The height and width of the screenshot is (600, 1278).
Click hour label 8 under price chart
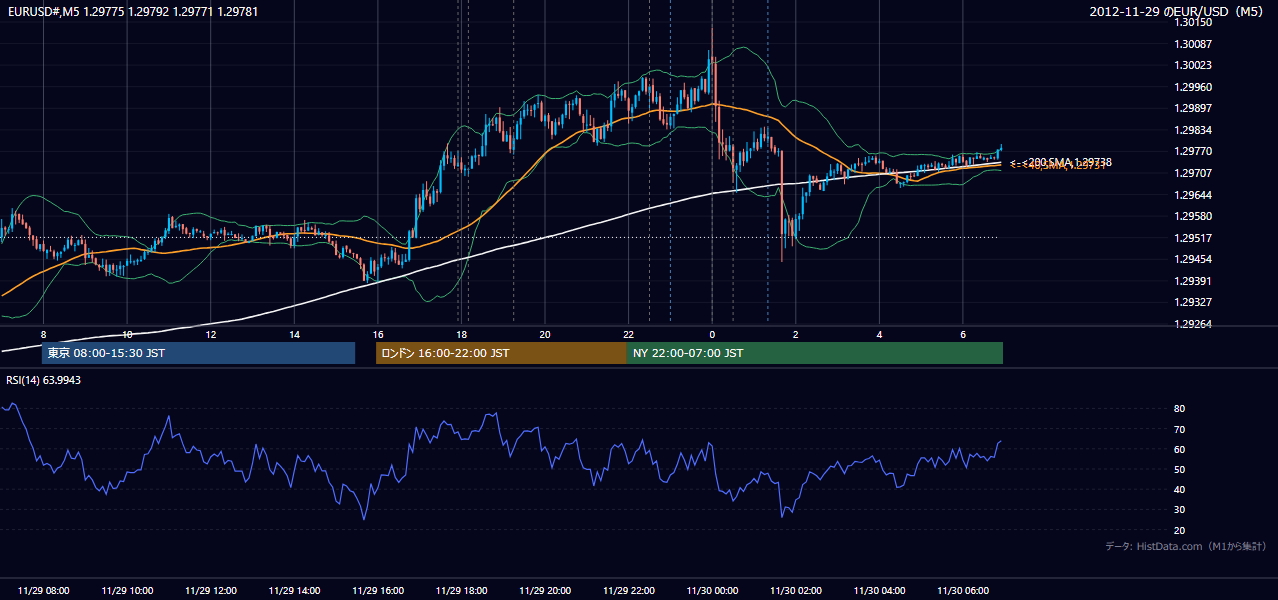click(43, 334)
